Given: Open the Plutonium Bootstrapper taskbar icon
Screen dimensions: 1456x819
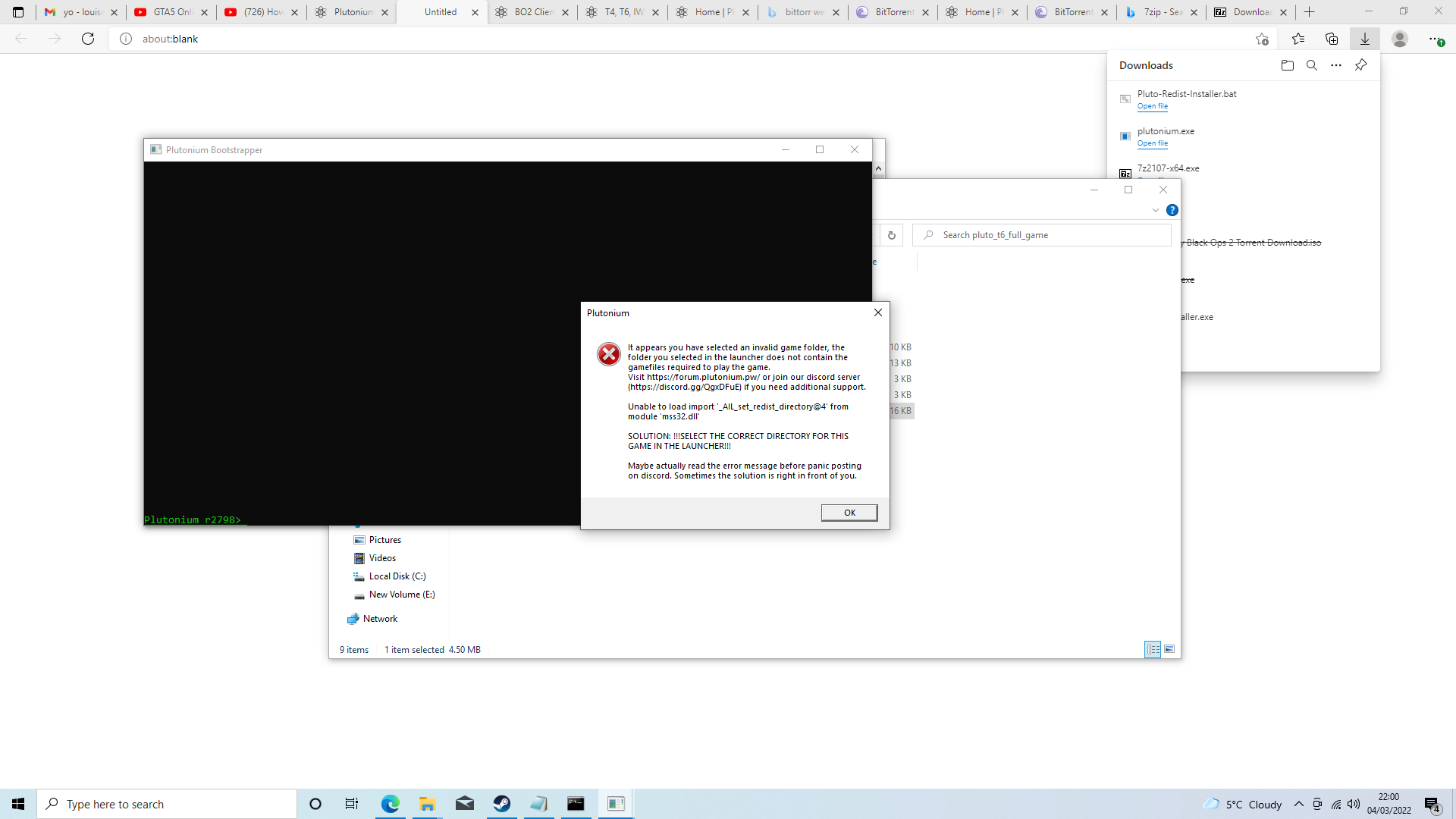Looking at the screenshot, I should click(616, 804).
